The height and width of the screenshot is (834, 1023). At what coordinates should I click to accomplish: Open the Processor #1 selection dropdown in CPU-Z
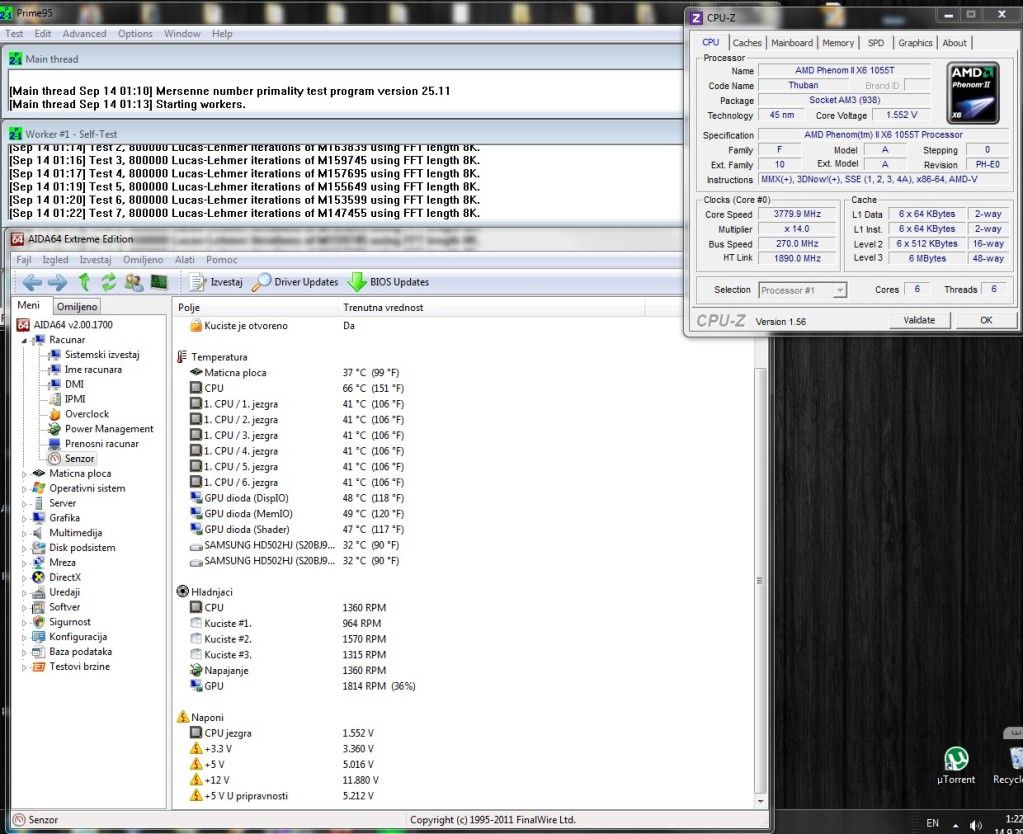(840, 290)
